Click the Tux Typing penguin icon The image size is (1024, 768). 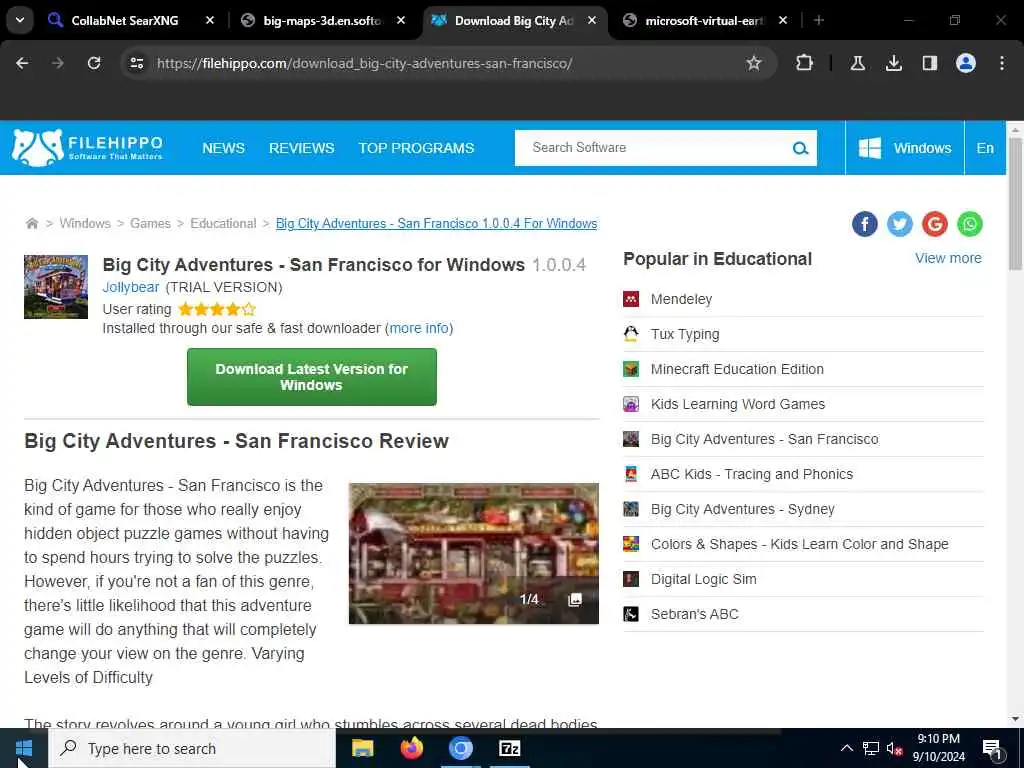click(631, 334)
